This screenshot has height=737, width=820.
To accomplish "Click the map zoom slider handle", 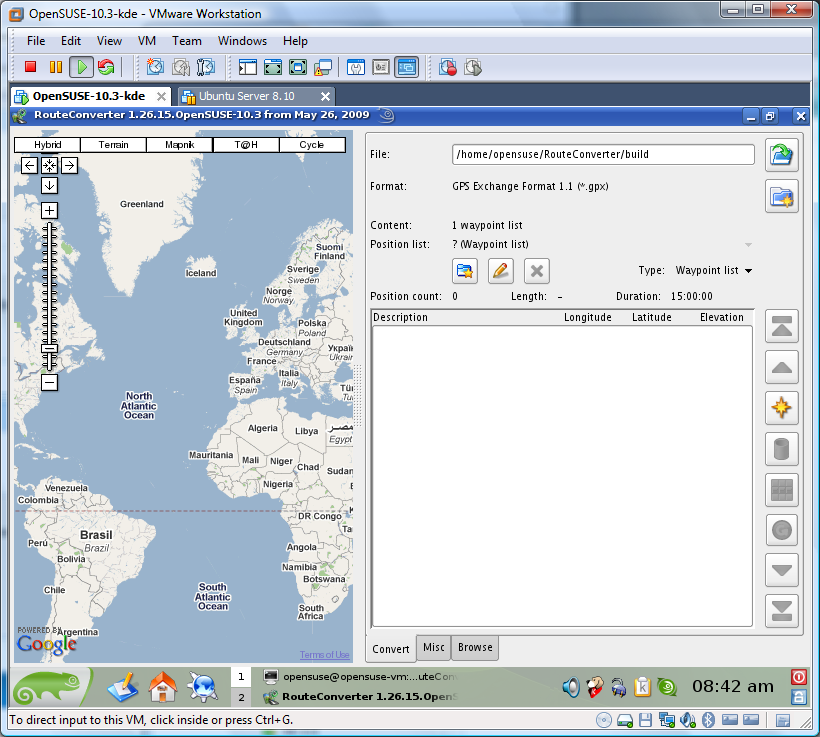I will point(49,348).
